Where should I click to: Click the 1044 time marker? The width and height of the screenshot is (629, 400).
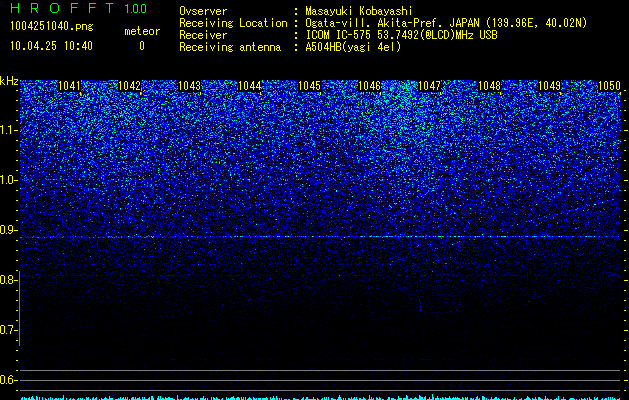click(250, 86)
